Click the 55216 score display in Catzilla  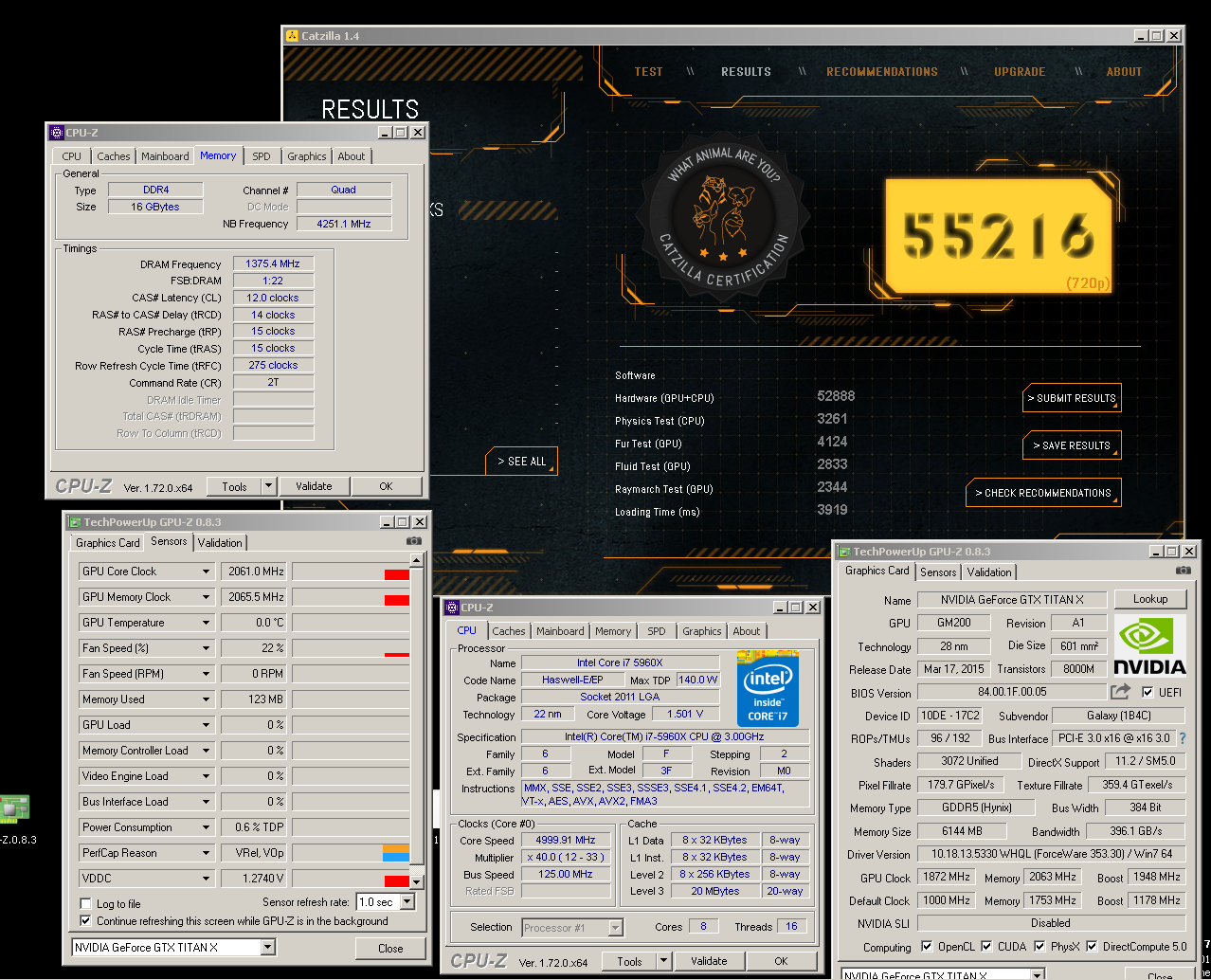[998, 234]
